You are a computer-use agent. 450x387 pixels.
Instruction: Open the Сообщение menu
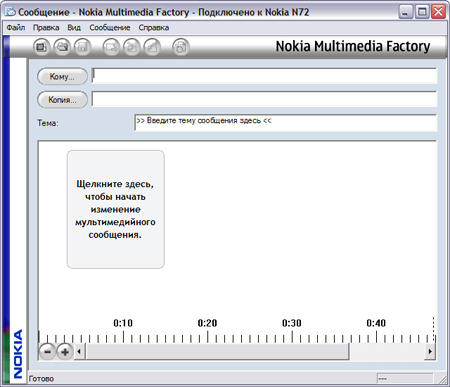point(110,28)
